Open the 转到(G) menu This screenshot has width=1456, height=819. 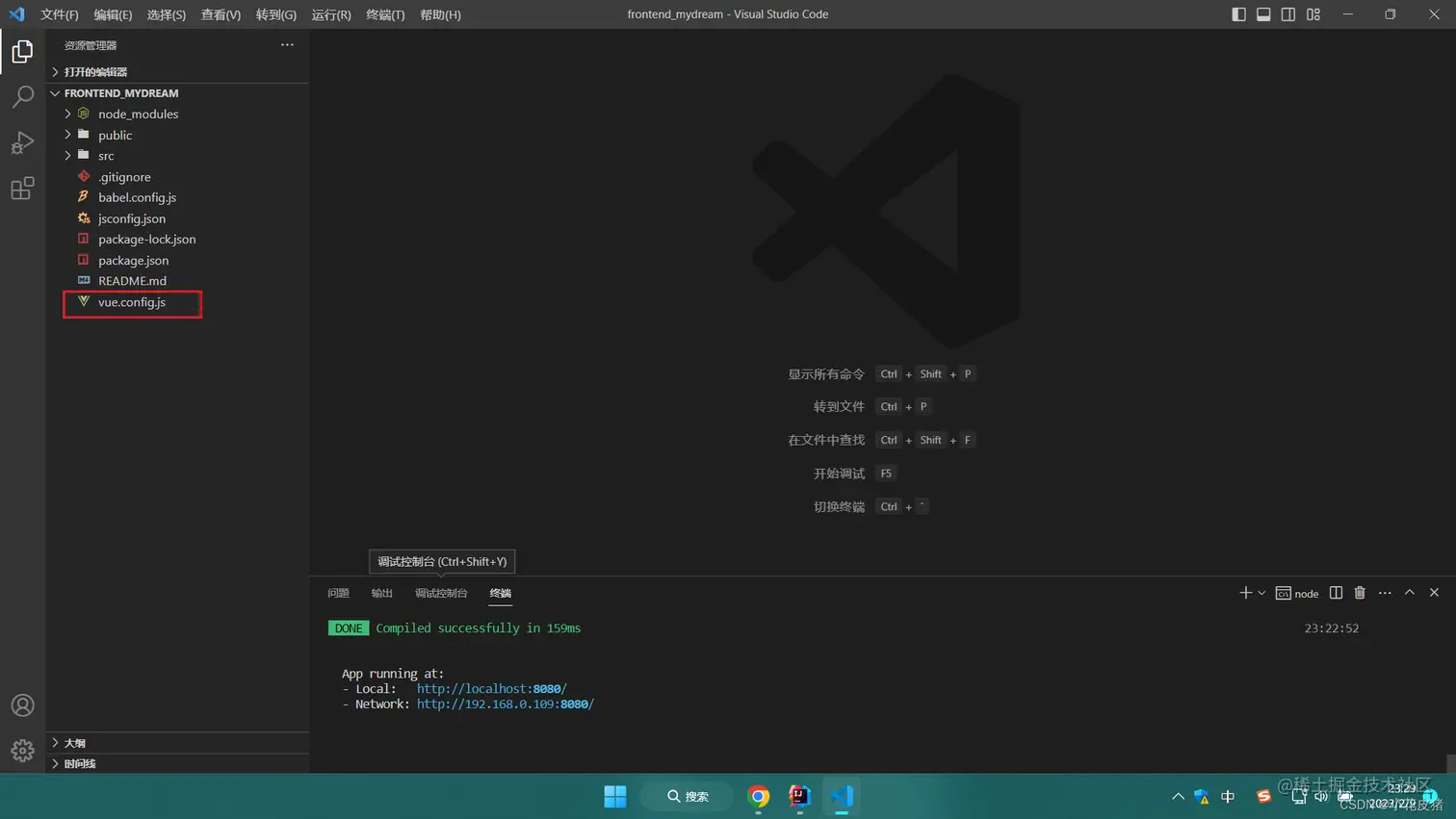(x=276, y=14)
